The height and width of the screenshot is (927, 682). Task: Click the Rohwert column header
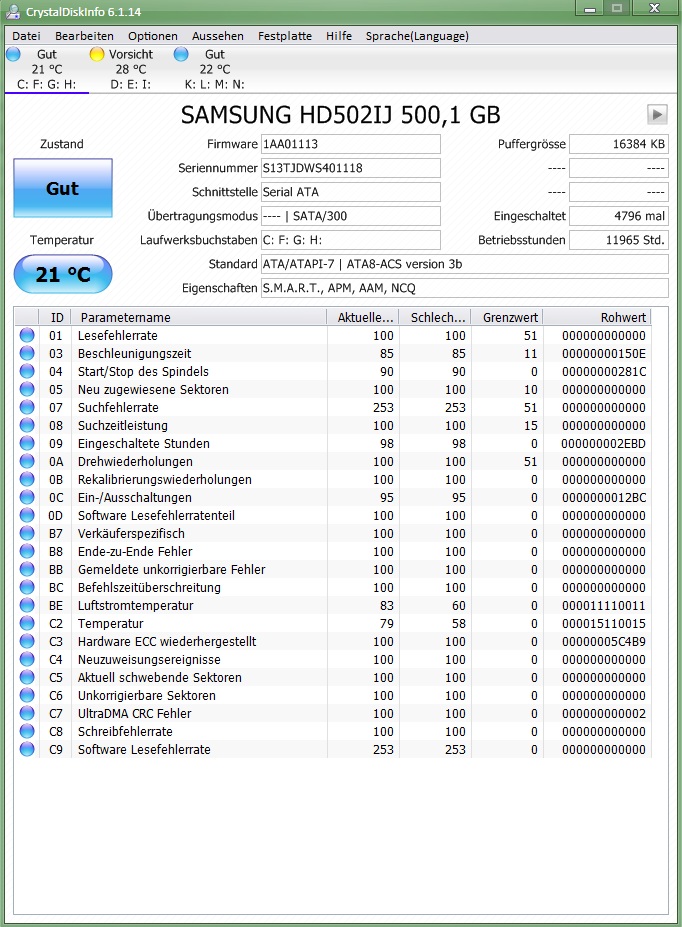pos(597,317)
